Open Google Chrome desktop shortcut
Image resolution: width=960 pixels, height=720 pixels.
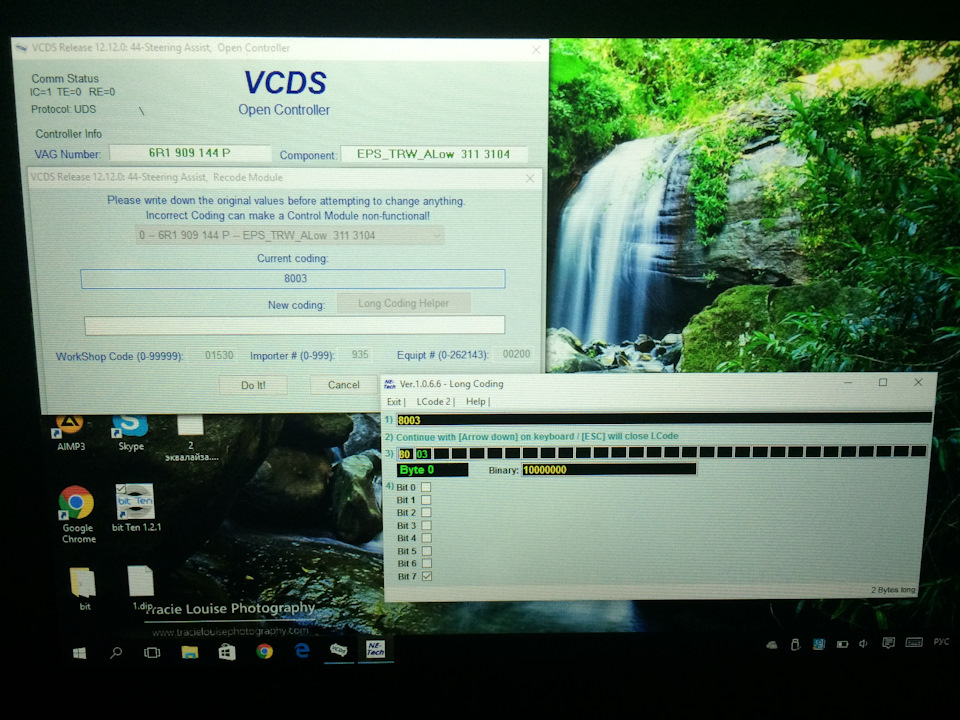(78, 514)
